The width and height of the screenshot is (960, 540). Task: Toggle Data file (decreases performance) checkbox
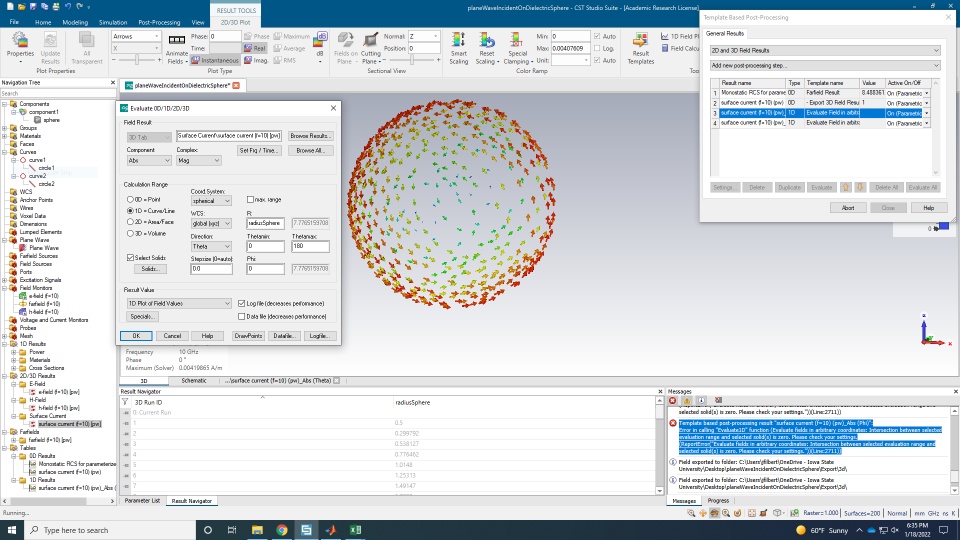pos(241,317)
